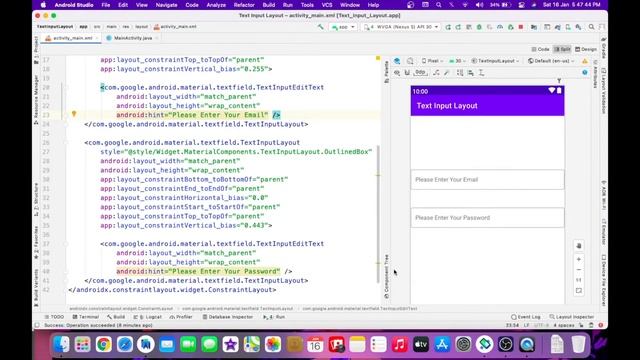The height and width of the screenshot is (360, 640).
Task: Click the hint Please Enter Your Password code line
Action: click(204, 271)
